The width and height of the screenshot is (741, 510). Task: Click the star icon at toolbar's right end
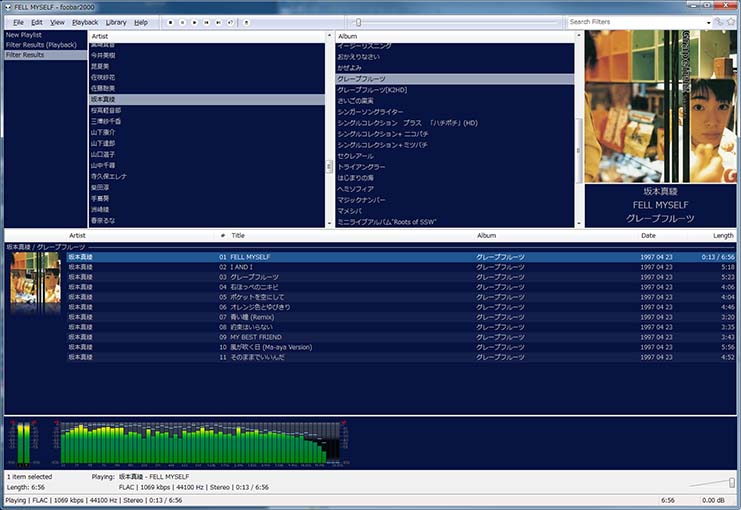[x=732, y=22]
